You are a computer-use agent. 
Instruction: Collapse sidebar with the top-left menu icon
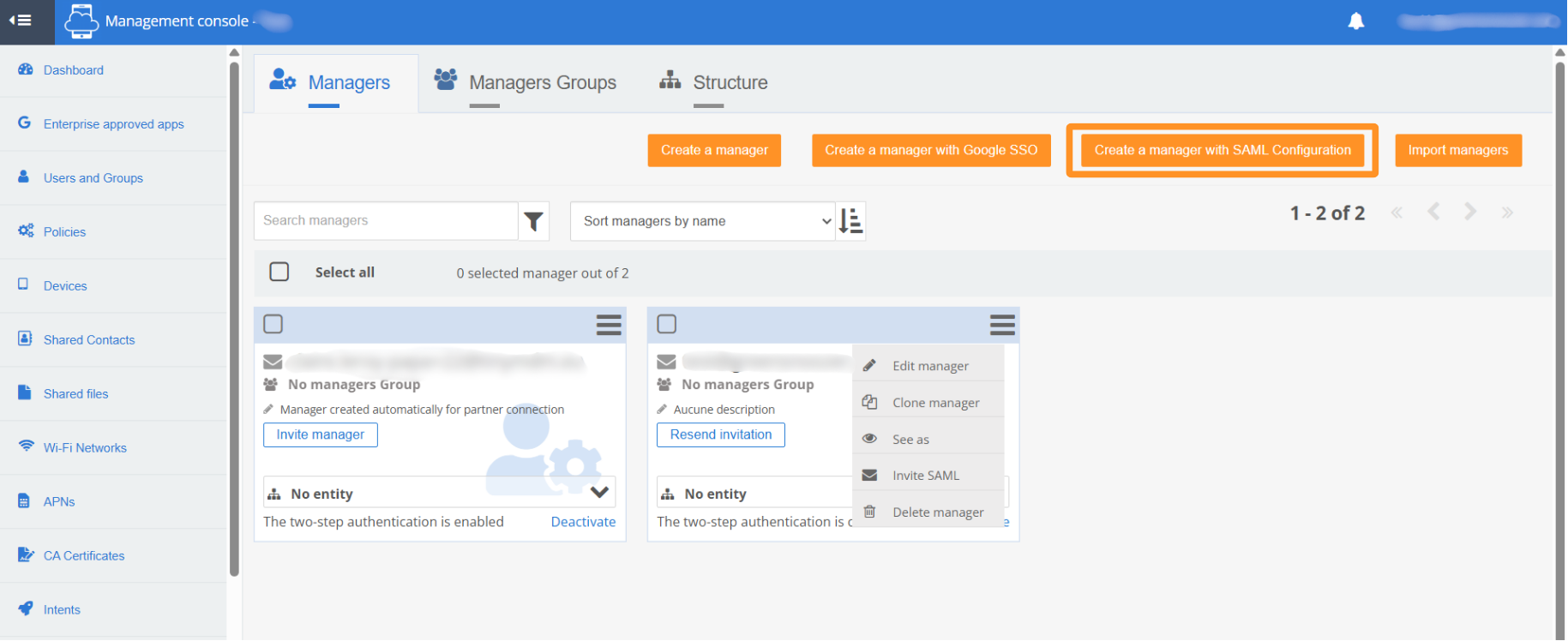[21, 21]
